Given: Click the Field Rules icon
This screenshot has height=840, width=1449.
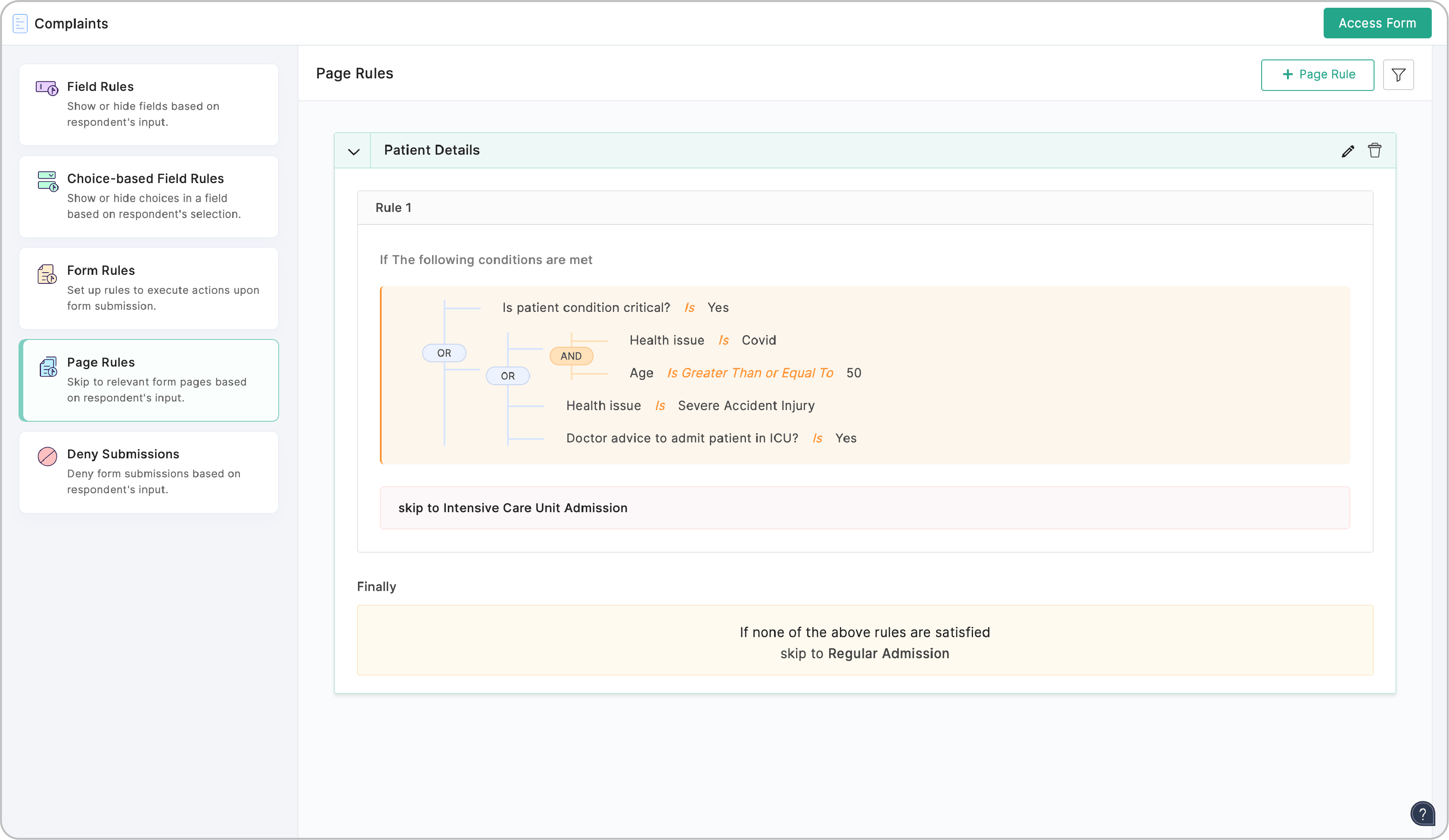Looking at the screenshot, I should tap(47, 88).
